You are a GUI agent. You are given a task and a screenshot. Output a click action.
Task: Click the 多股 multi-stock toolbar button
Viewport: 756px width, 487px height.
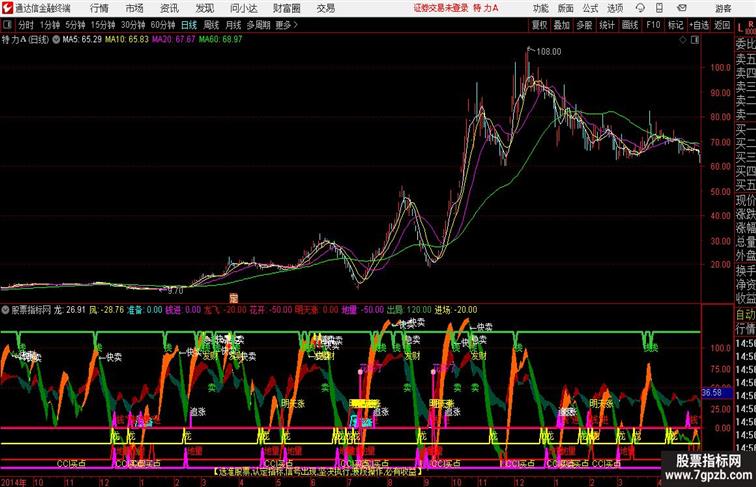pos(584,25)
